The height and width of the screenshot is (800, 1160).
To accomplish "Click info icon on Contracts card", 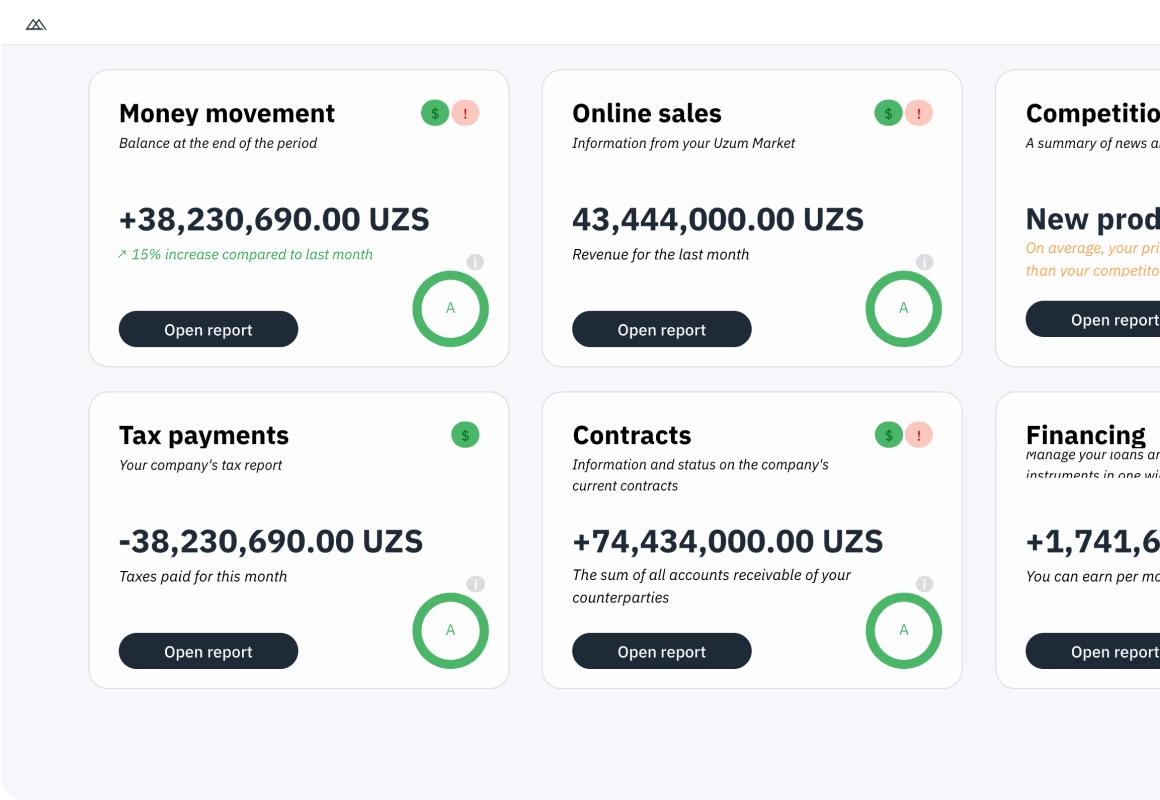I will [925, 584].
